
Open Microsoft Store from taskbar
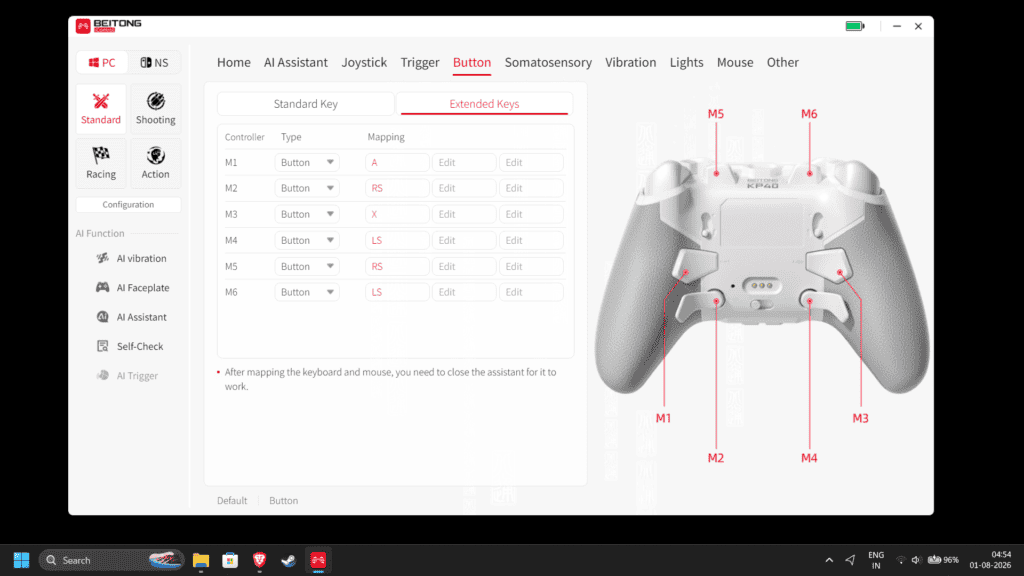(230, 560)
